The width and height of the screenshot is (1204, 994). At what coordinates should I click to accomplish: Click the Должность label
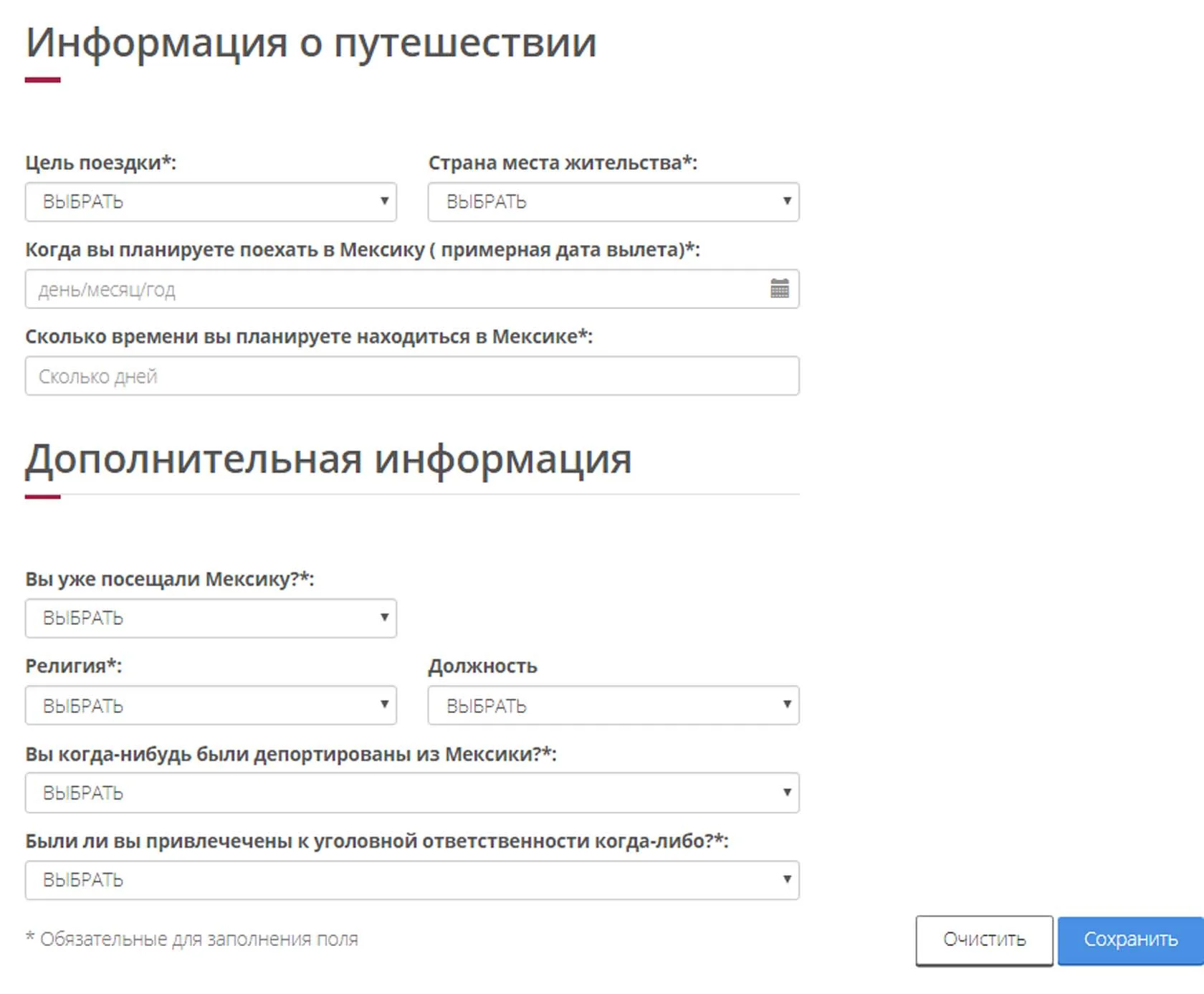click(482, 666)
